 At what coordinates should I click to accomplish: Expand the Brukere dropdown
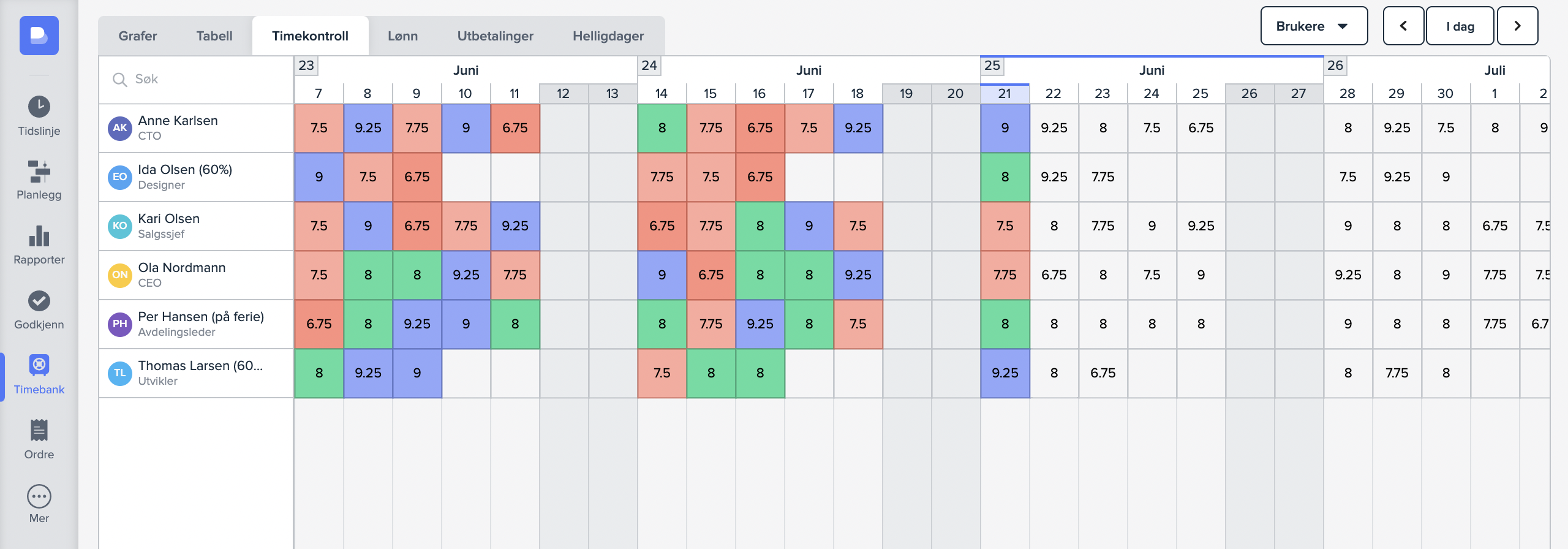tap(1314, 26)
